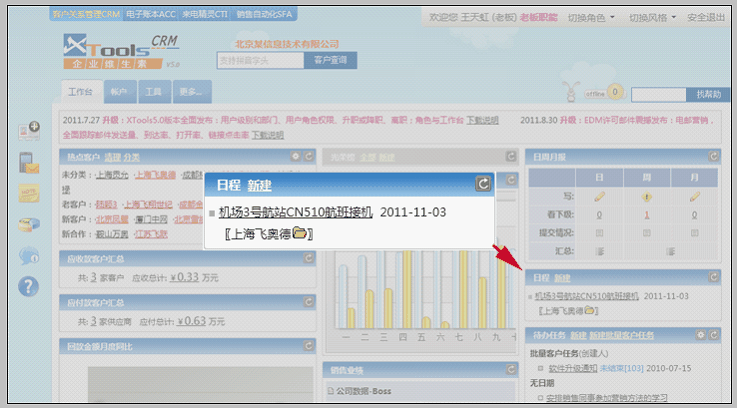
Task: Open the chat bubble sidebar icon
Action: pyautogui.click(x=29, y=255)
